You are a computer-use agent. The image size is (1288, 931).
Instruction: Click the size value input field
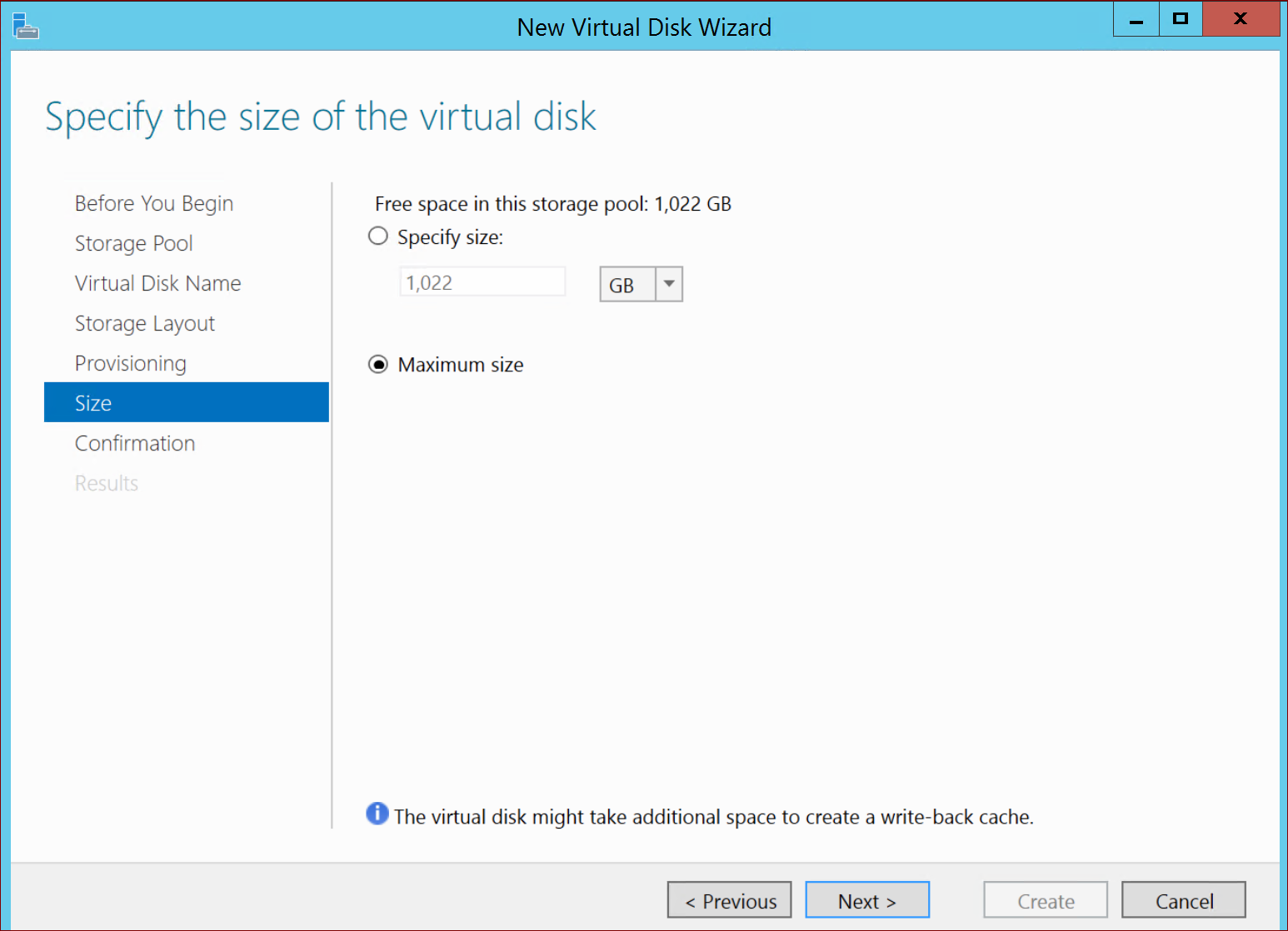click(x=482, y=282)
